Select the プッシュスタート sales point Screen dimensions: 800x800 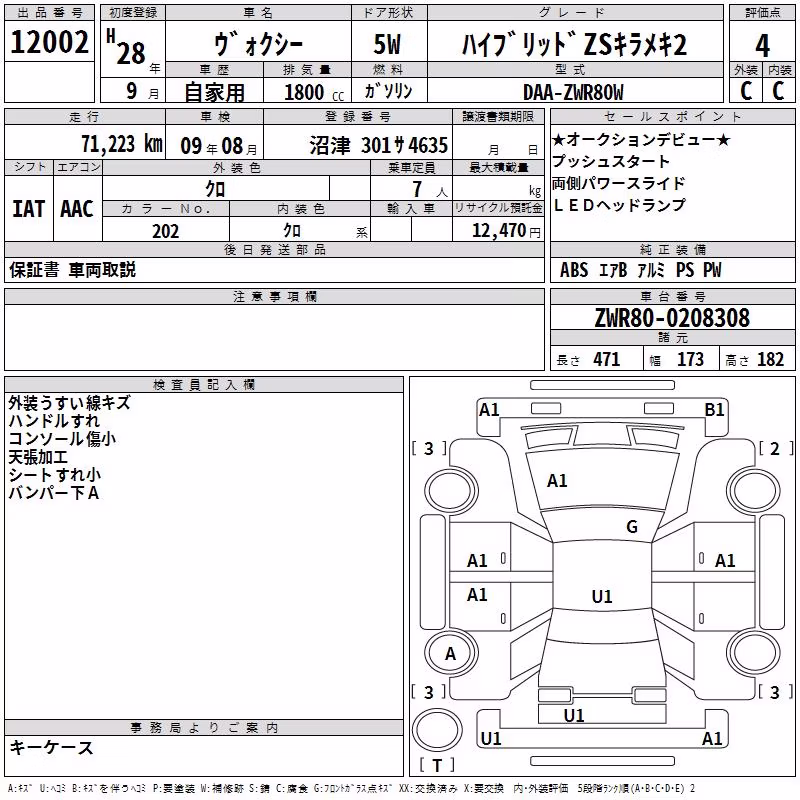[611, 161]
